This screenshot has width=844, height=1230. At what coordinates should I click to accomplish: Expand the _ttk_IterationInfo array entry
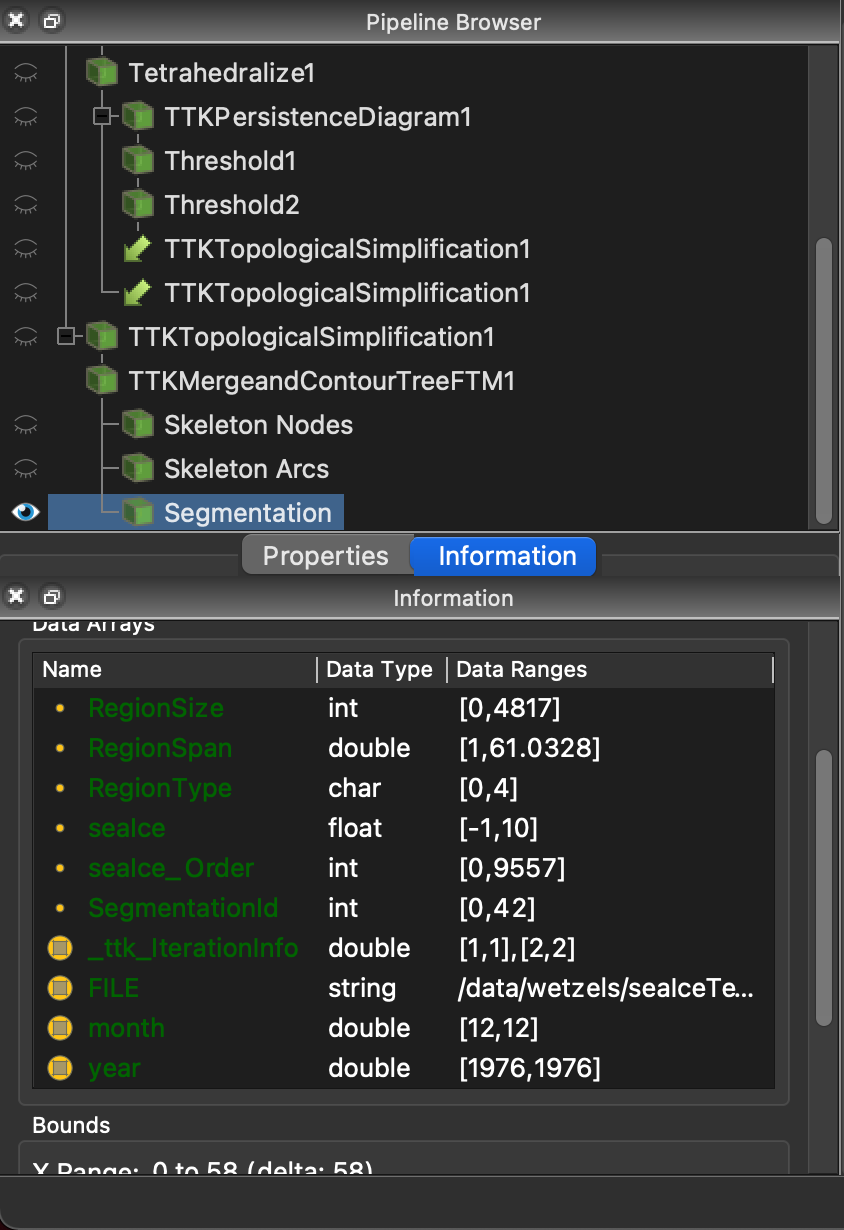(60, 948)
